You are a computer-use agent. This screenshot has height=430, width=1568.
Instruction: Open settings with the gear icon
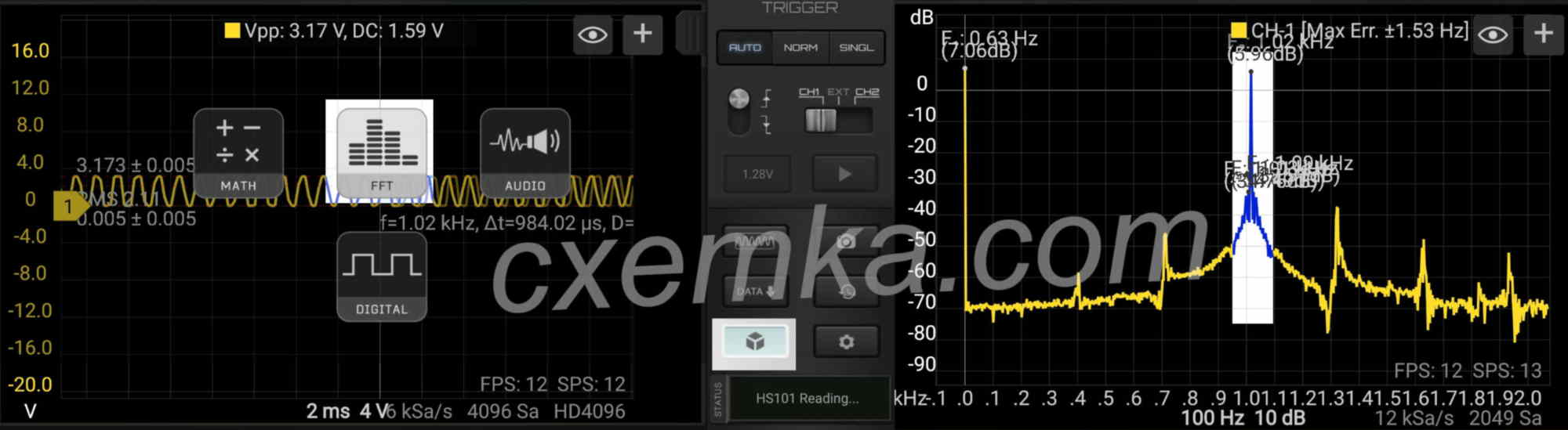[846, 342]
